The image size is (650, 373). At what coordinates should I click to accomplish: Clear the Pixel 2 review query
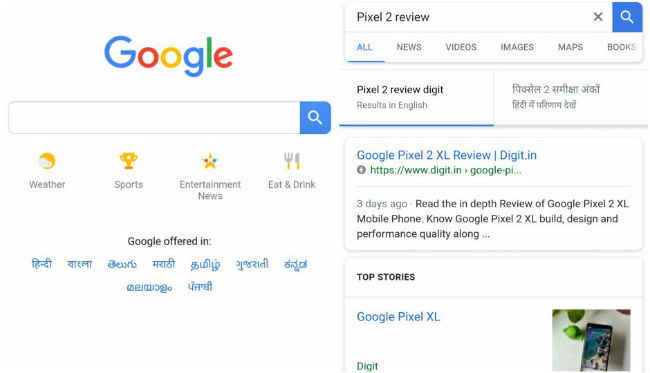(x=598, y=17)
